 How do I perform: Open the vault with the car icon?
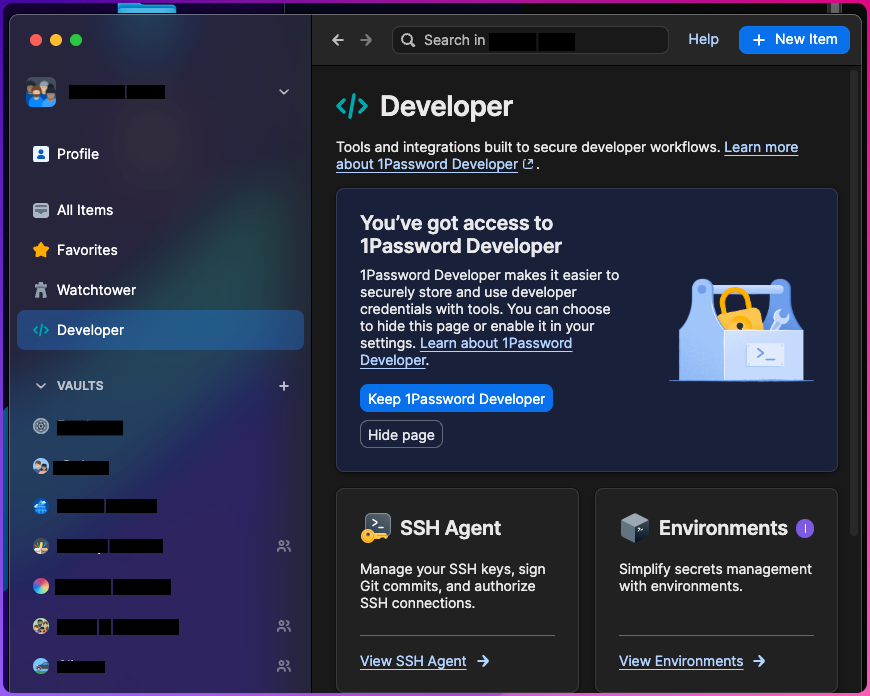tap(41, 666)
